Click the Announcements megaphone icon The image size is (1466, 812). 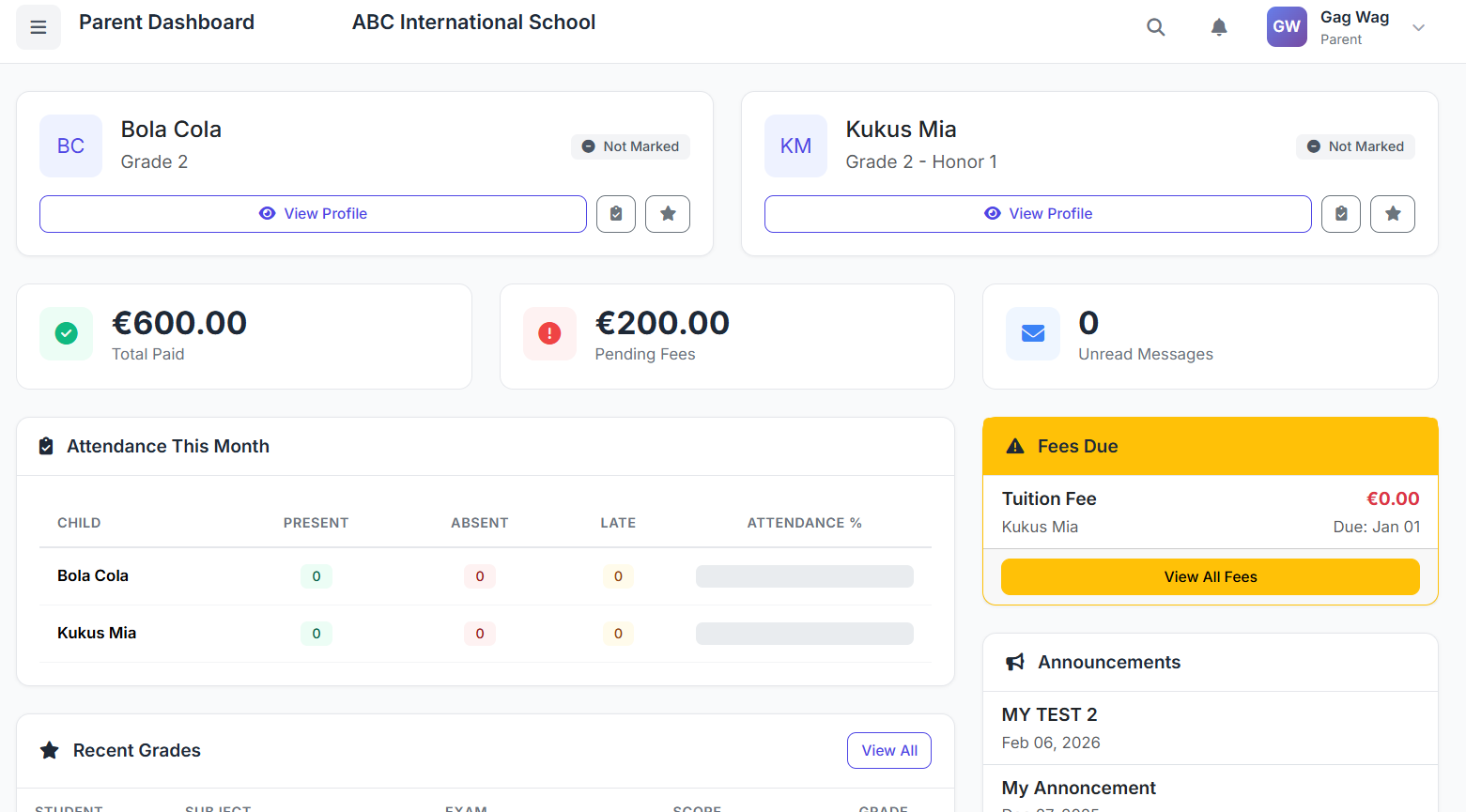[x=1015, y=662]
